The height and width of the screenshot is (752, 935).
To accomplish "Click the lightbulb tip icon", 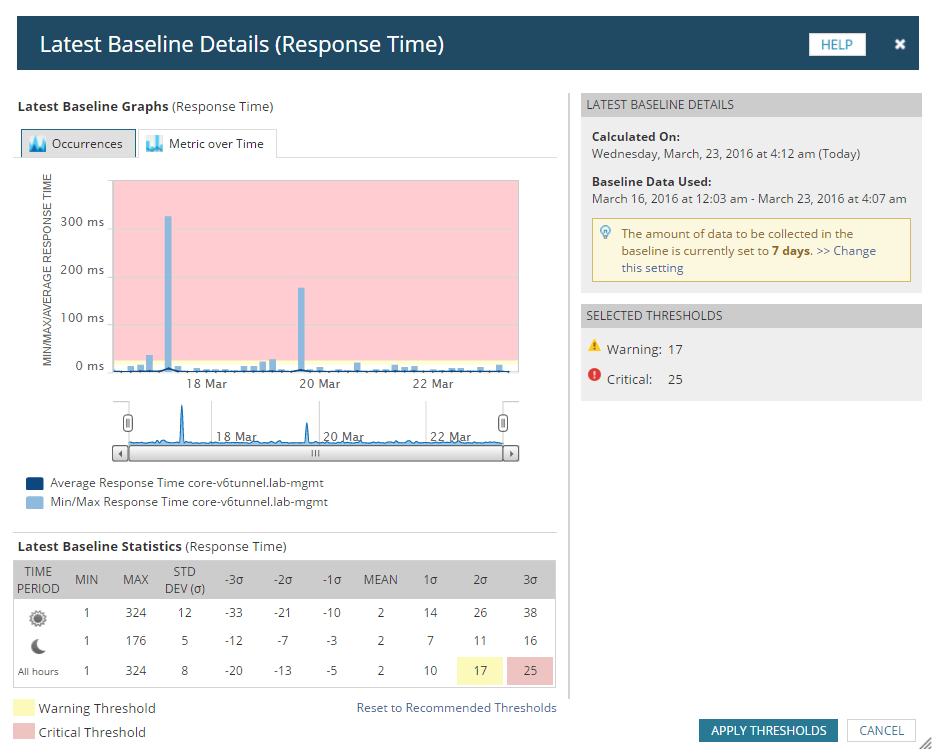I will pyautogui.click(x=605, y=232).
